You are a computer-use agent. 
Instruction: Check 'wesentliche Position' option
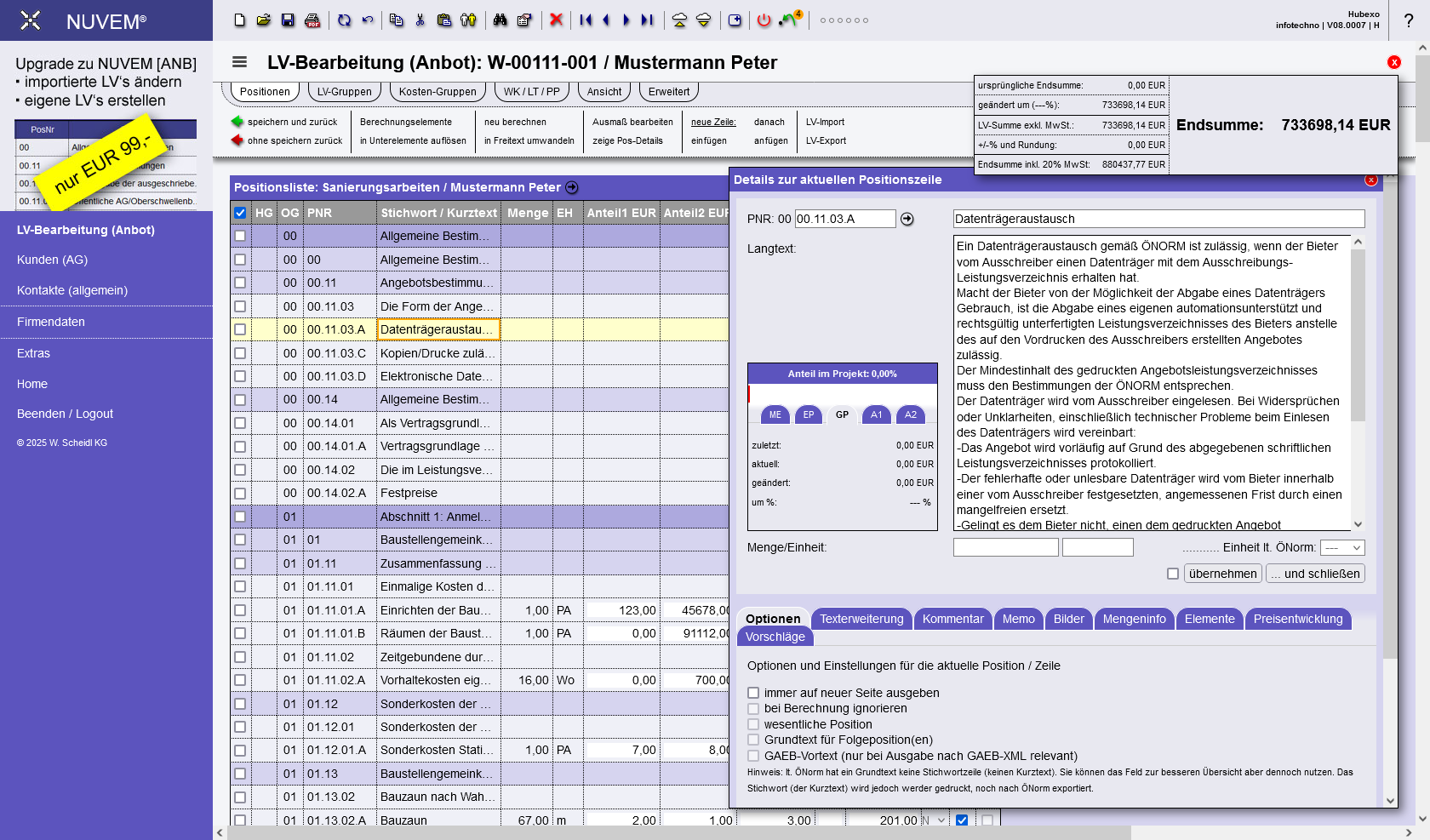753,724
